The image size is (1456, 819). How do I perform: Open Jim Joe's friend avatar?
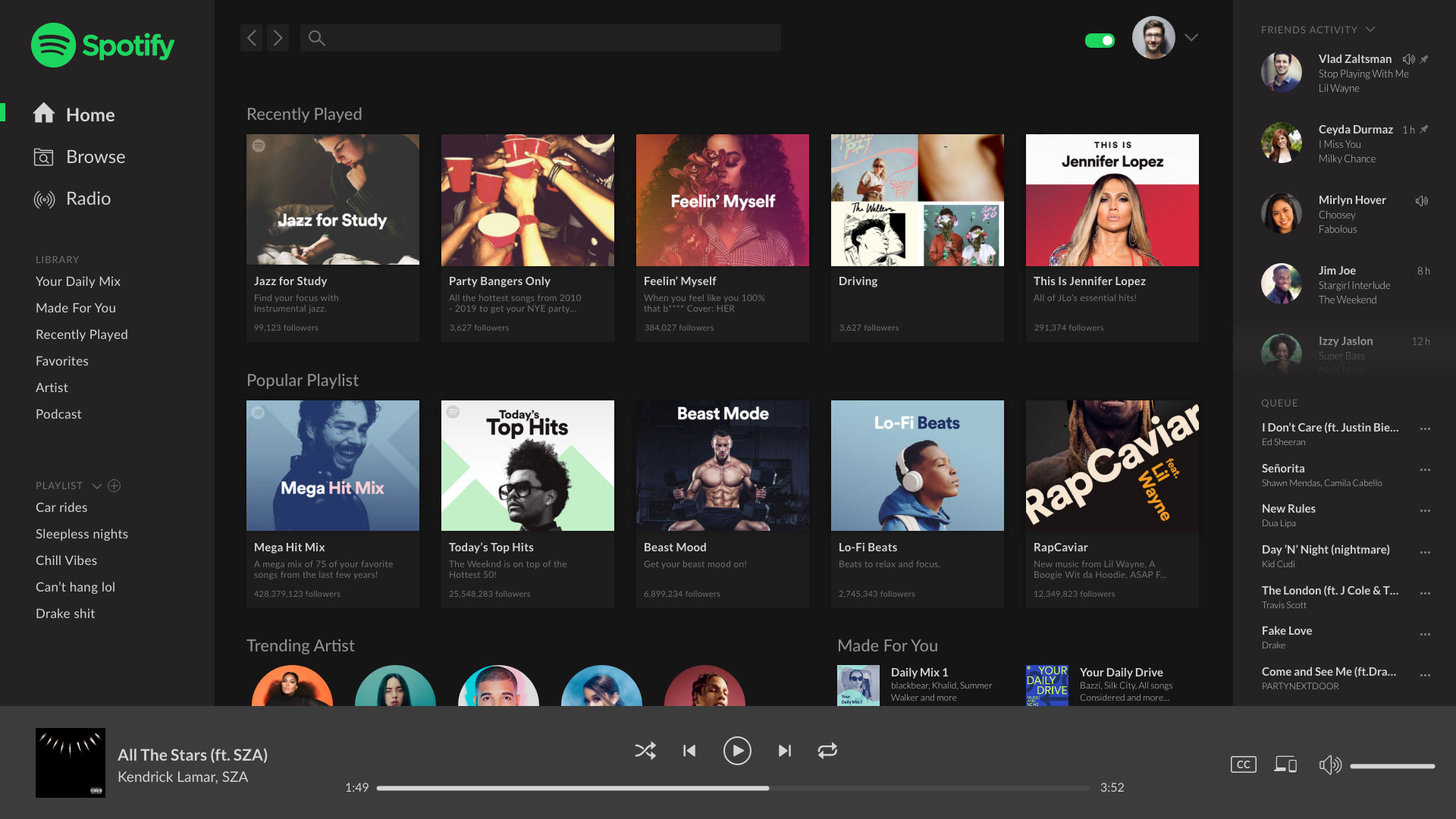1282,284
